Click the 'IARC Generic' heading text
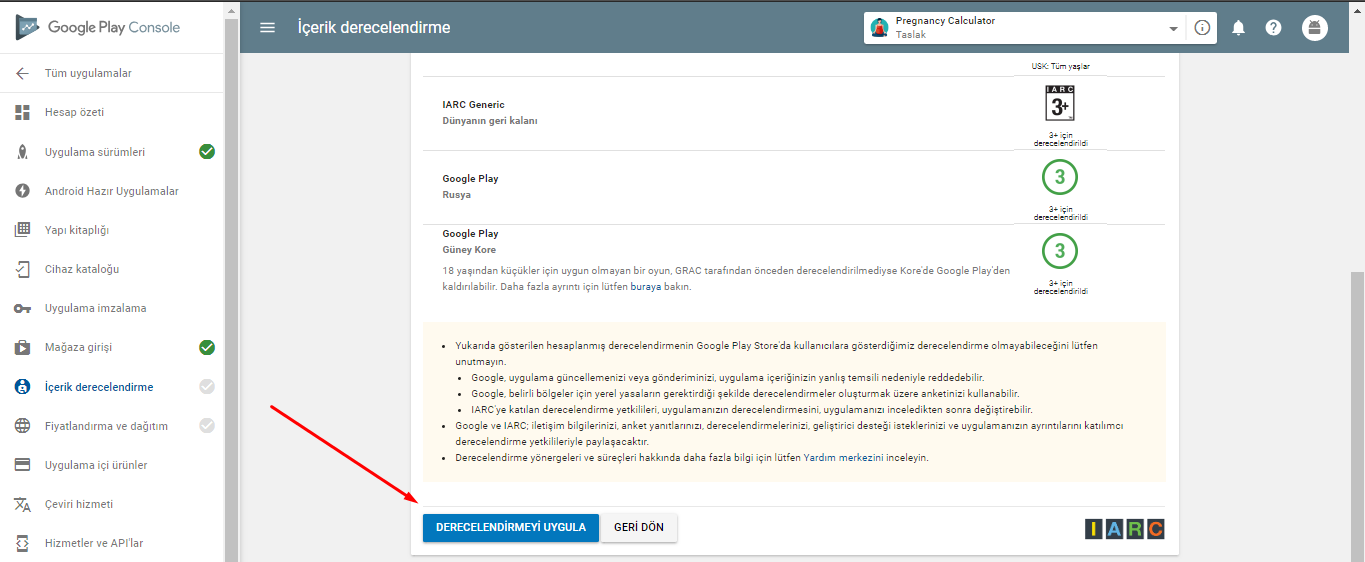Screen dimensions: 1365x562 tap(474, 104)
